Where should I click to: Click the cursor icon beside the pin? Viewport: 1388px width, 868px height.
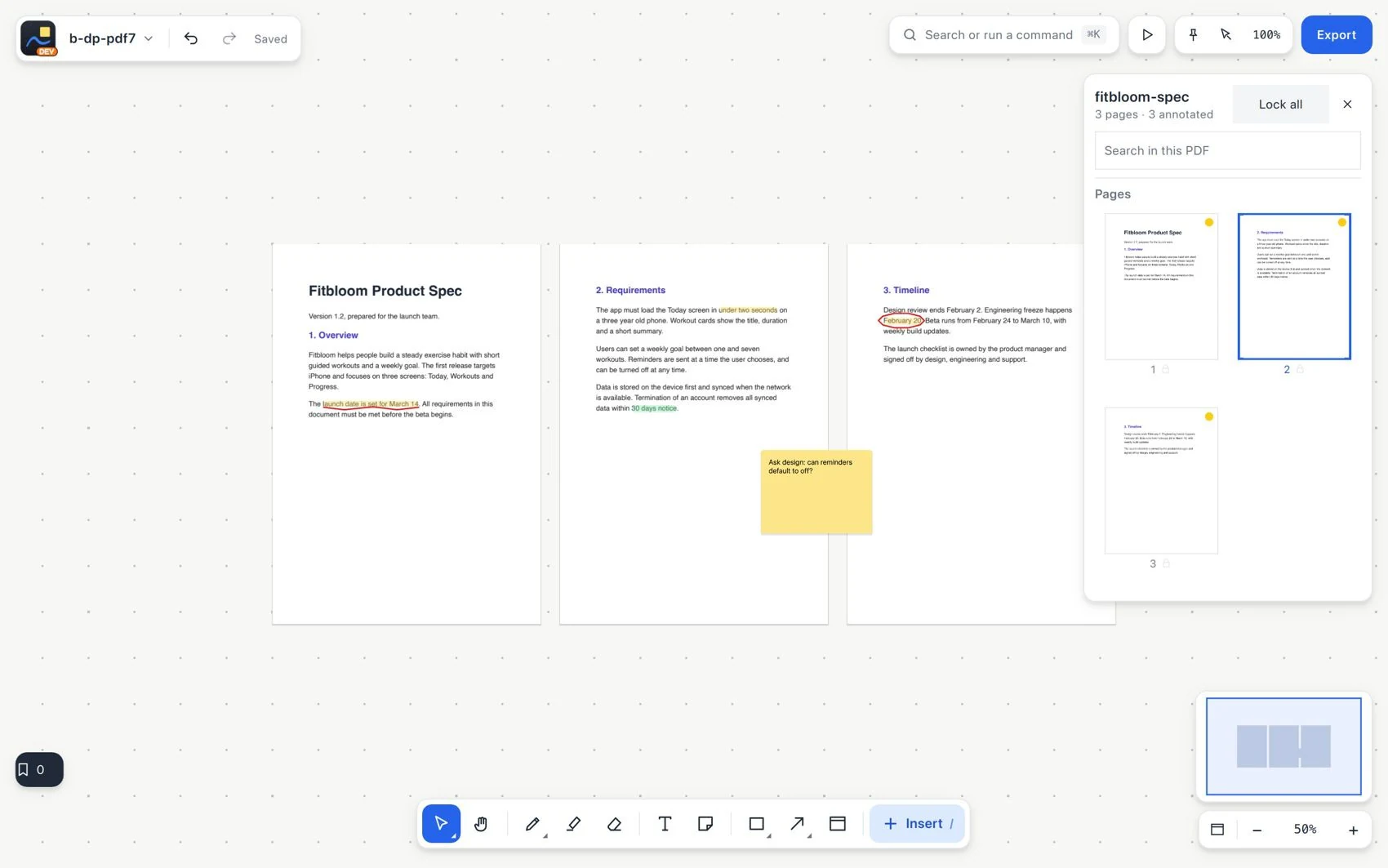pos(1226,34)
